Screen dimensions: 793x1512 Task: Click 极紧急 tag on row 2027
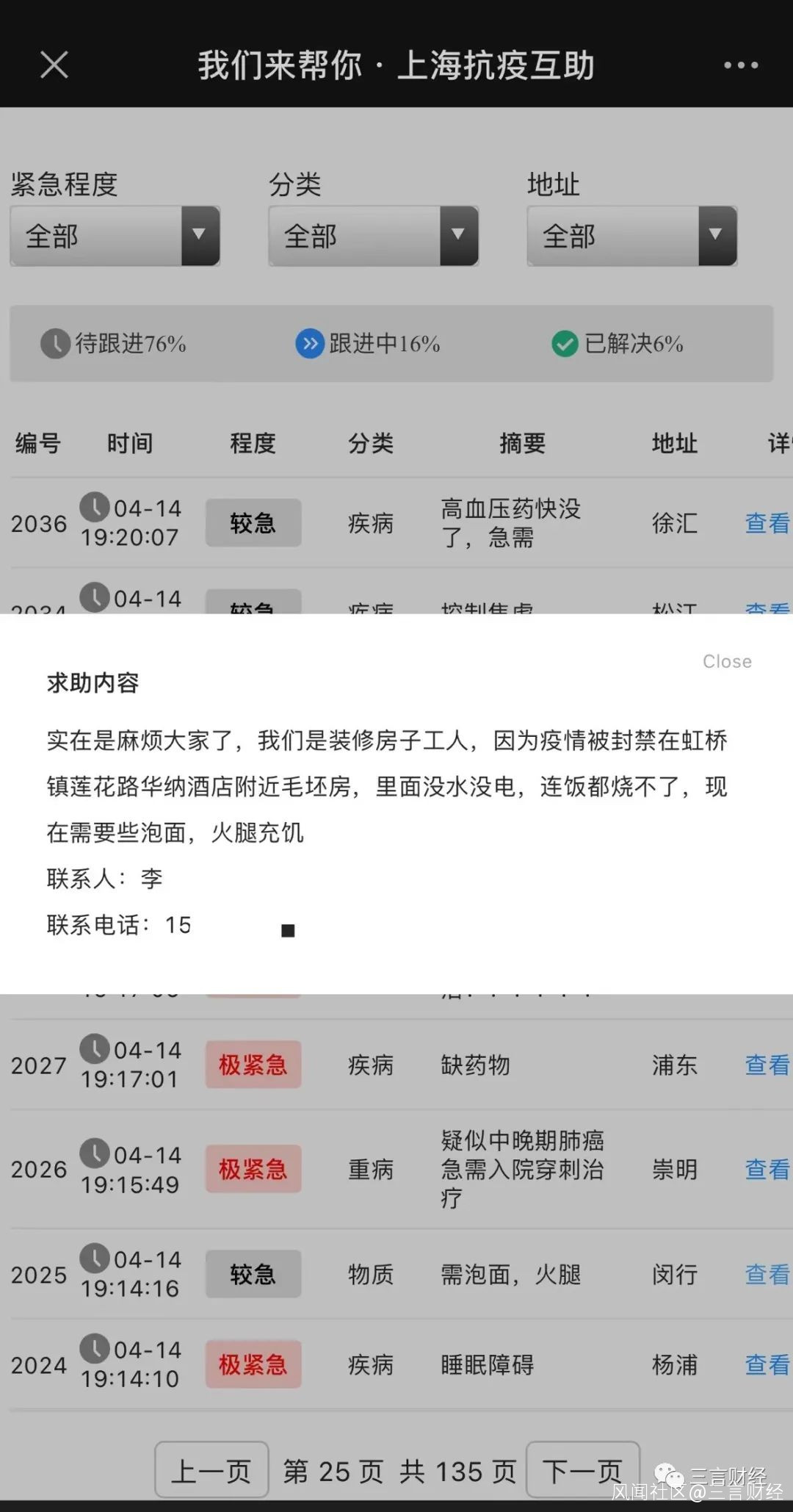[x=253, y=1065]
